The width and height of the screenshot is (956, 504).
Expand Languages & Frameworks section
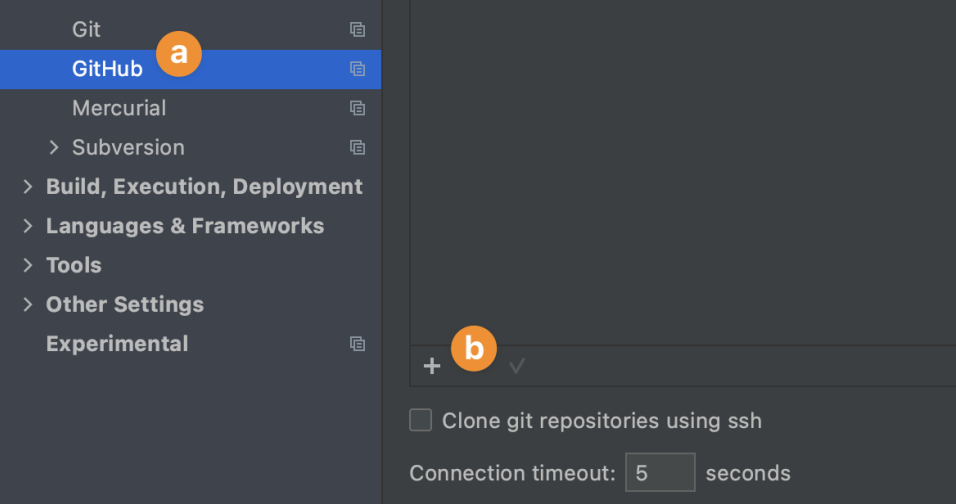click(27, 226)
